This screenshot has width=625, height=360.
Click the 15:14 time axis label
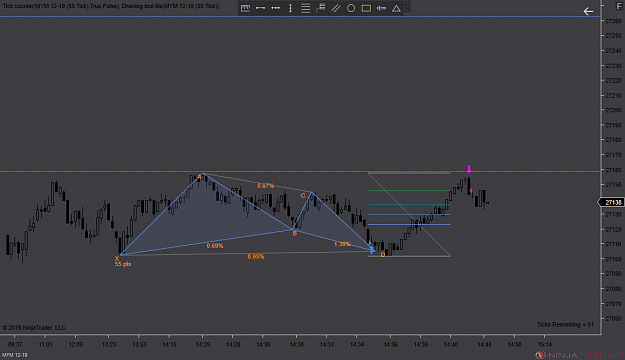[x=544, y=344]
